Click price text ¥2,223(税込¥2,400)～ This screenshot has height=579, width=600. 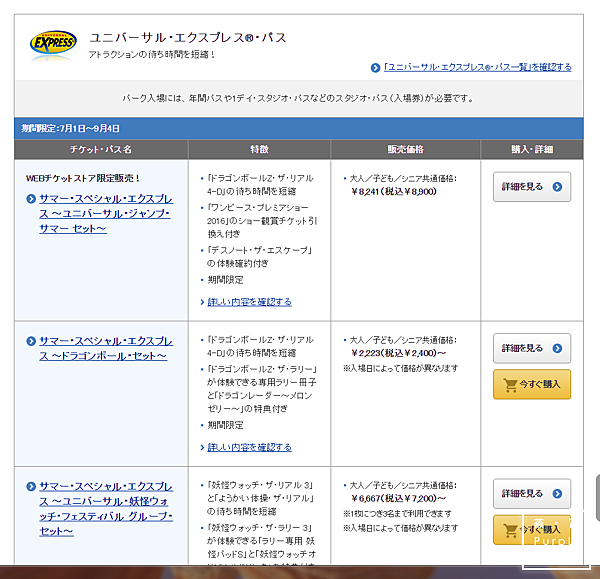[398, 353]
